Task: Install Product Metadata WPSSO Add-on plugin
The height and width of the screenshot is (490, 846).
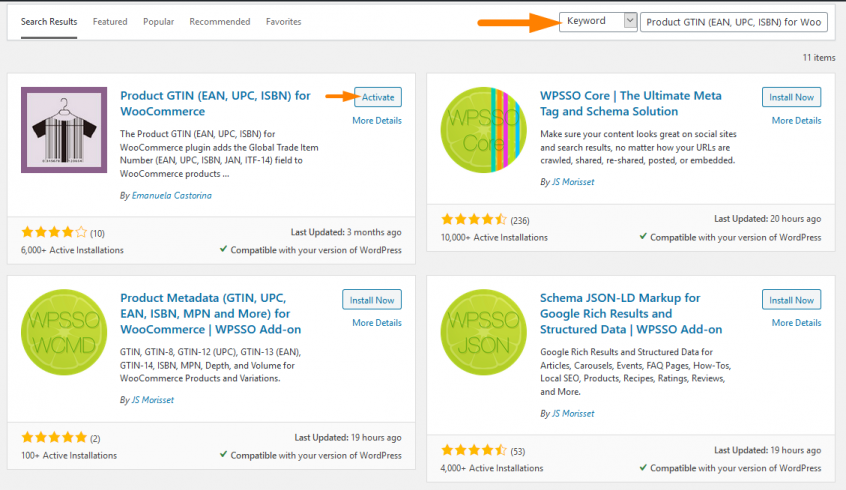Action: [372, 300]
